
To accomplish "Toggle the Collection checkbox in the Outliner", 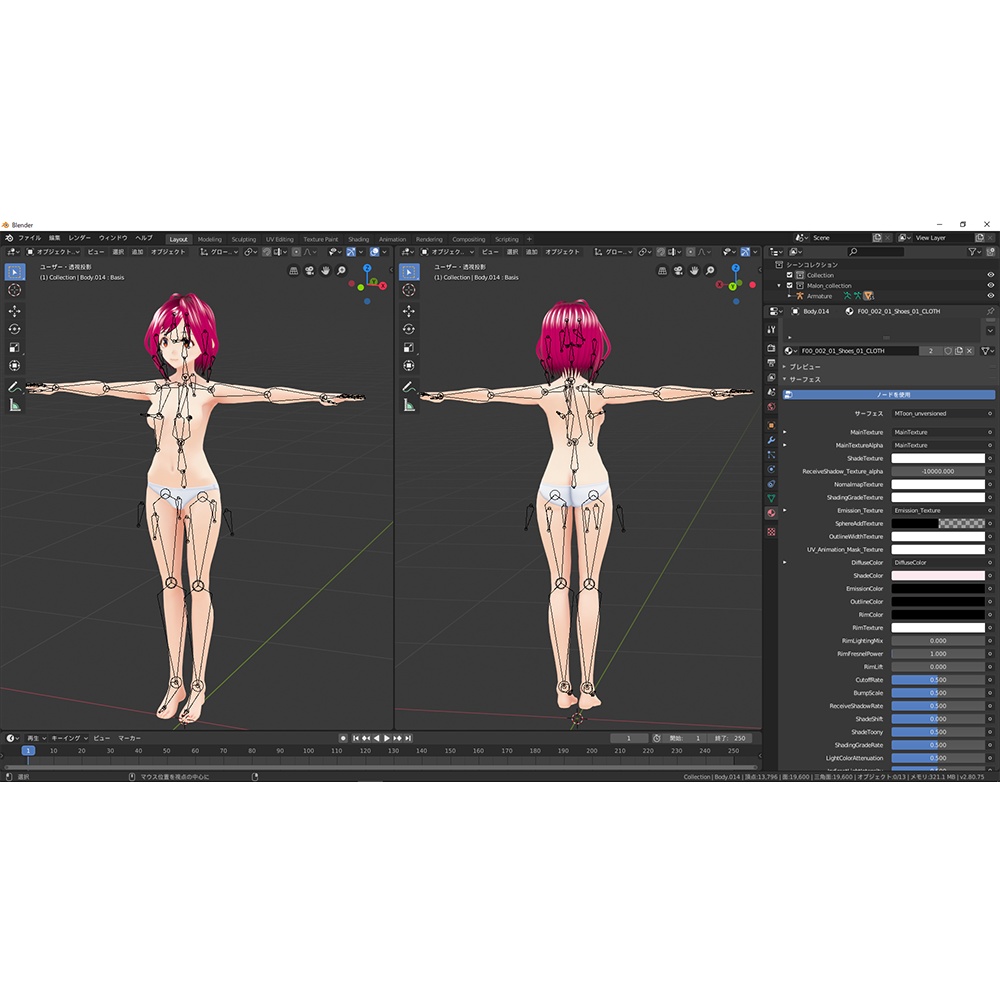I will (x=788, y=275).
